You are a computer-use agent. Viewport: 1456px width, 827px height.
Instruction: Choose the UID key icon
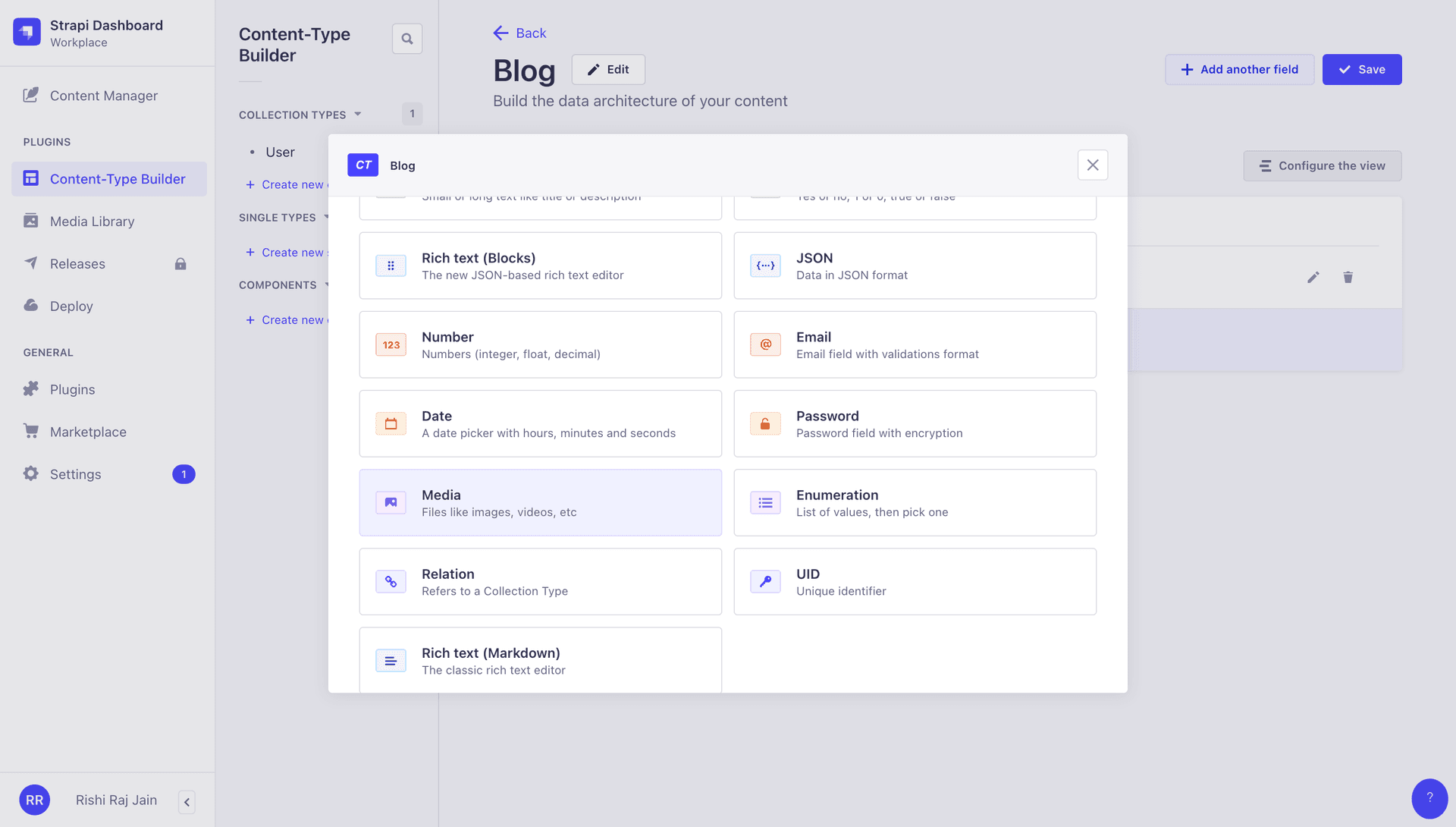tap(765, 582)
